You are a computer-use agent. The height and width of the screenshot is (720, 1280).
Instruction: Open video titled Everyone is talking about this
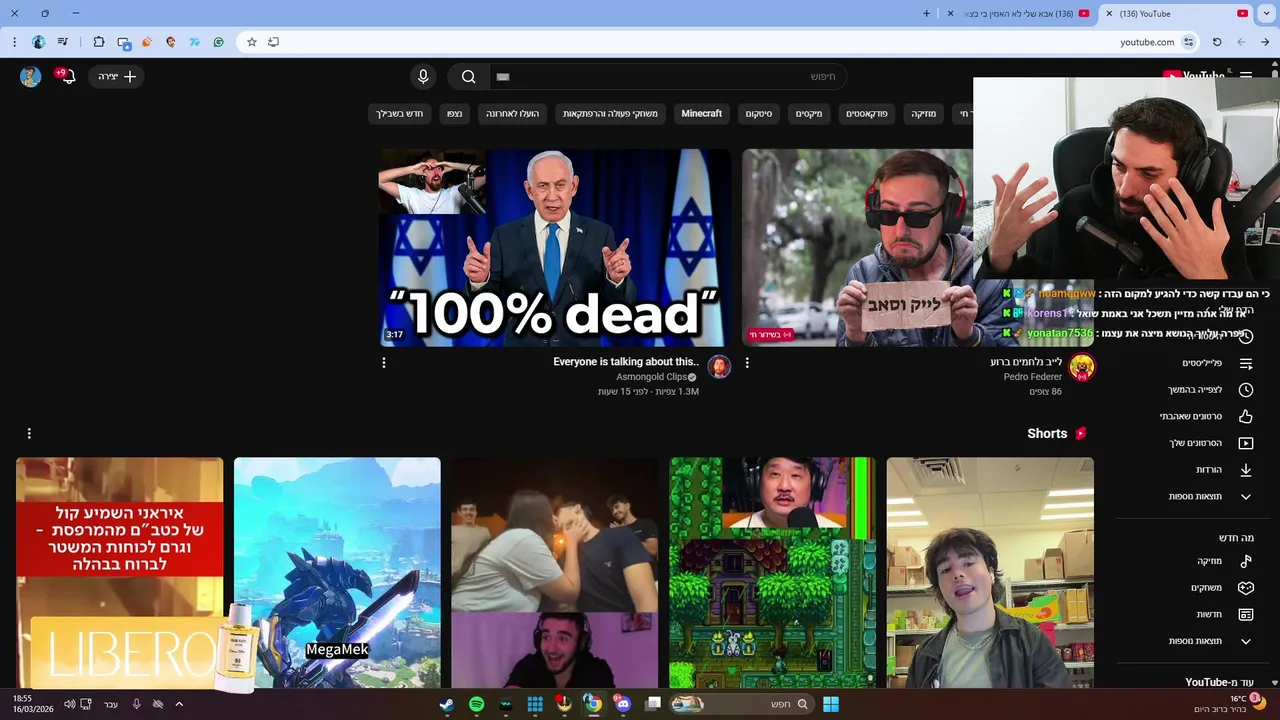click(626, 362)
